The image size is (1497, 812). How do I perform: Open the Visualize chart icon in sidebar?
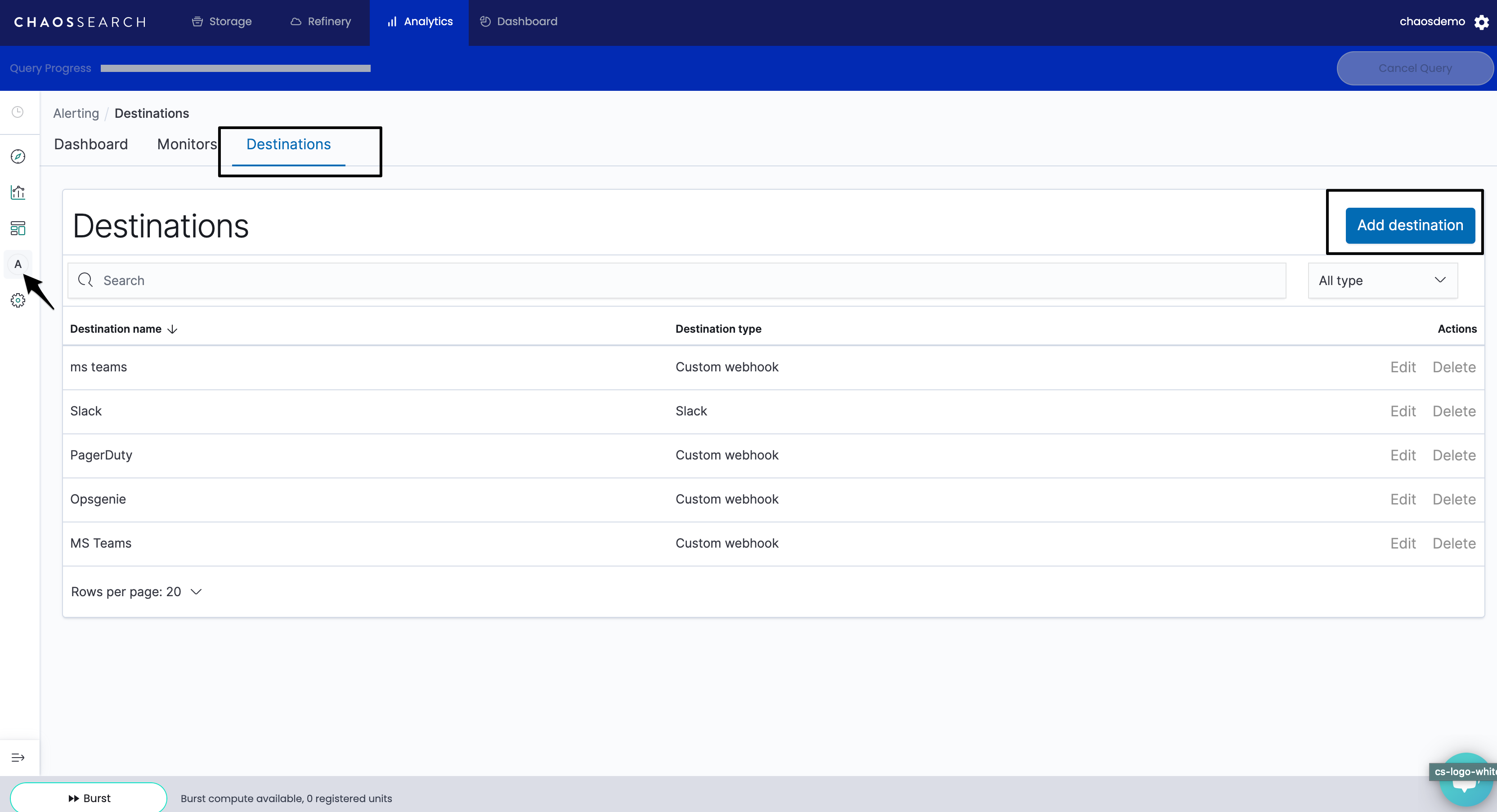coord(18,192)
